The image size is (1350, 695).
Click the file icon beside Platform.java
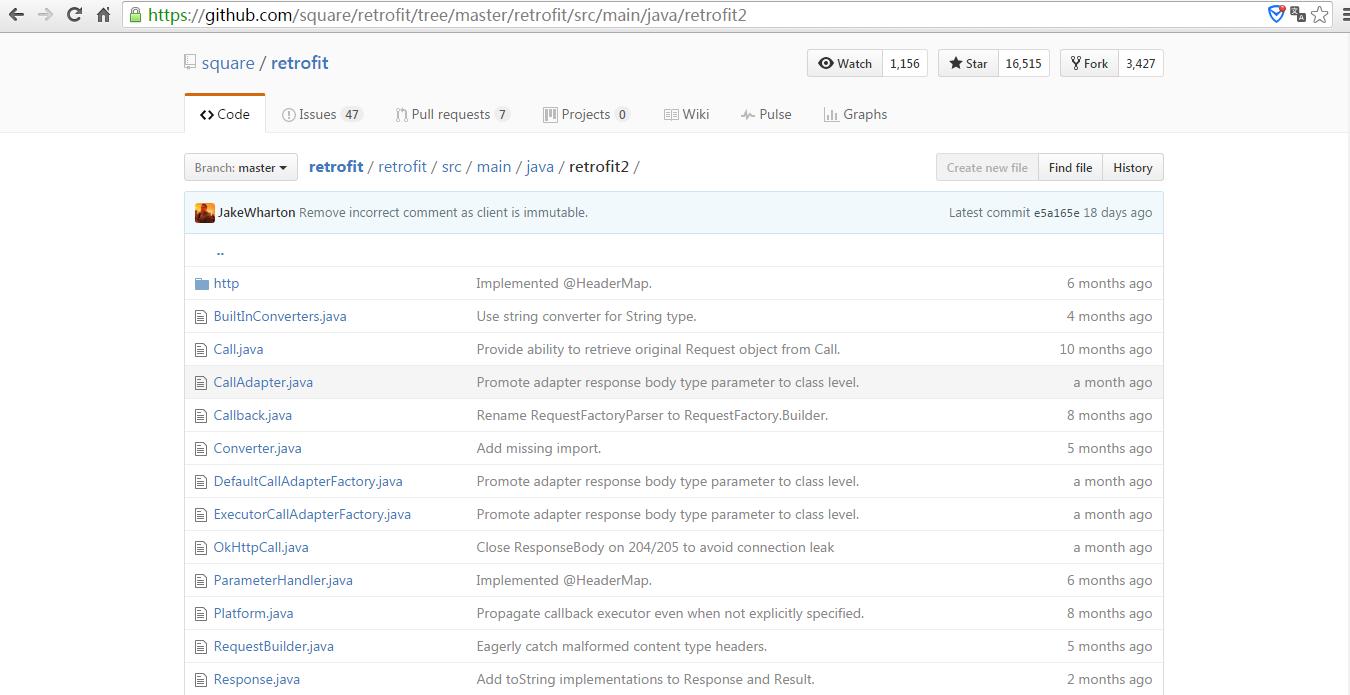[201, 614]
